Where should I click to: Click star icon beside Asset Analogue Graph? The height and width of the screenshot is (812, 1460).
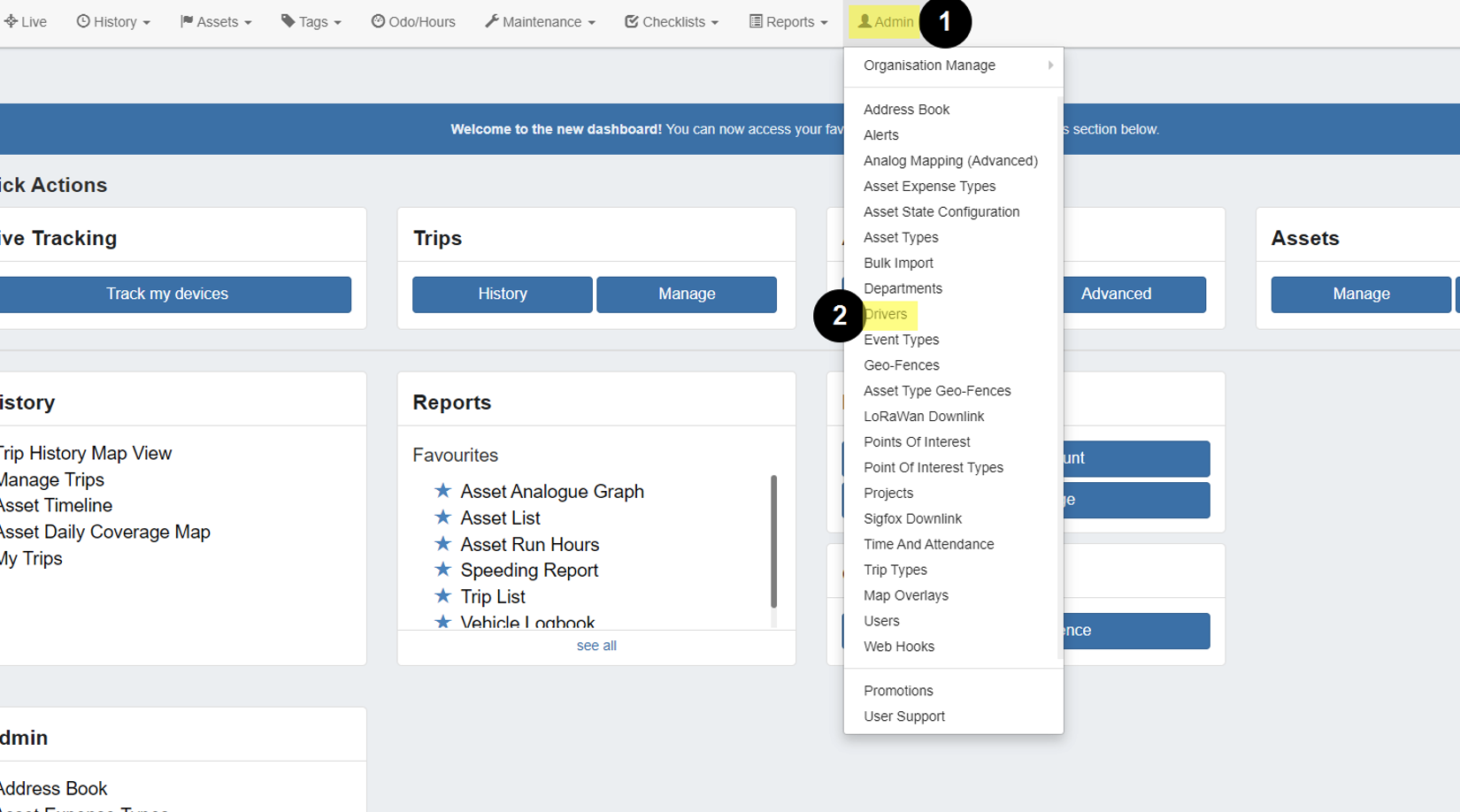(443, 490)
